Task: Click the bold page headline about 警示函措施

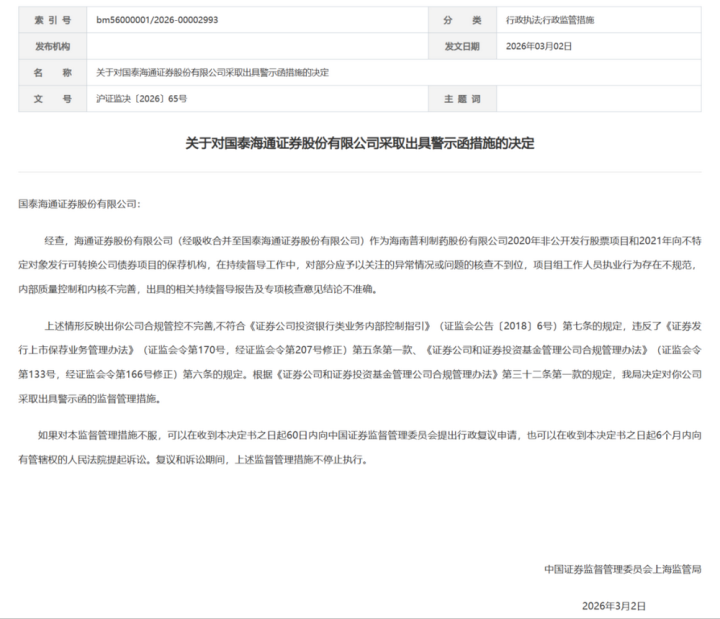Action: click(360, 143)
